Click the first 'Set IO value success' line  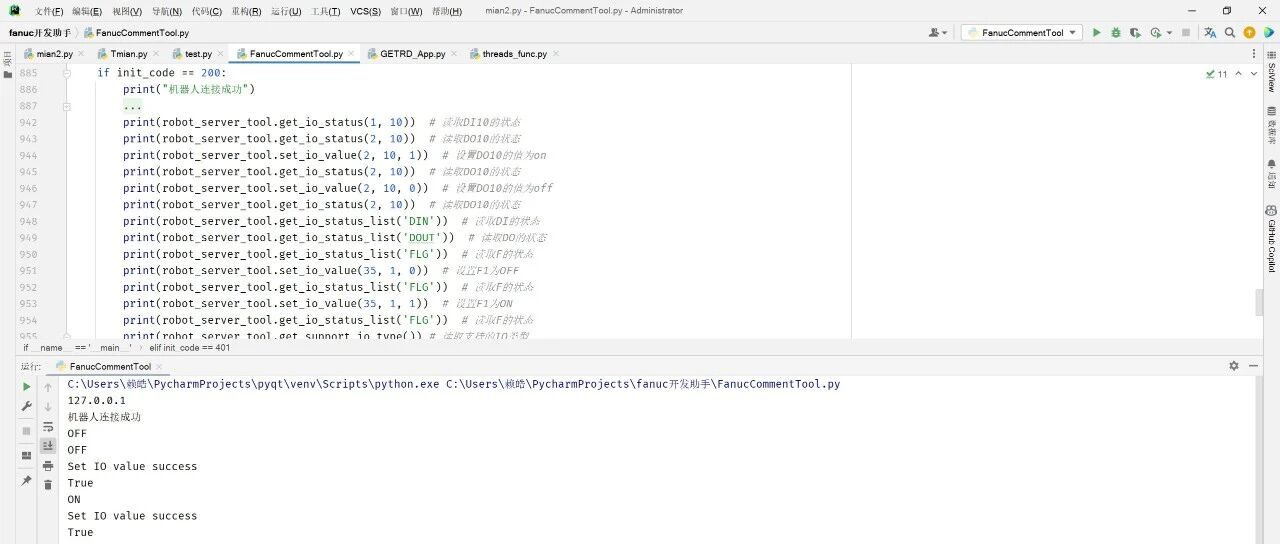click(x=132, y=466)
